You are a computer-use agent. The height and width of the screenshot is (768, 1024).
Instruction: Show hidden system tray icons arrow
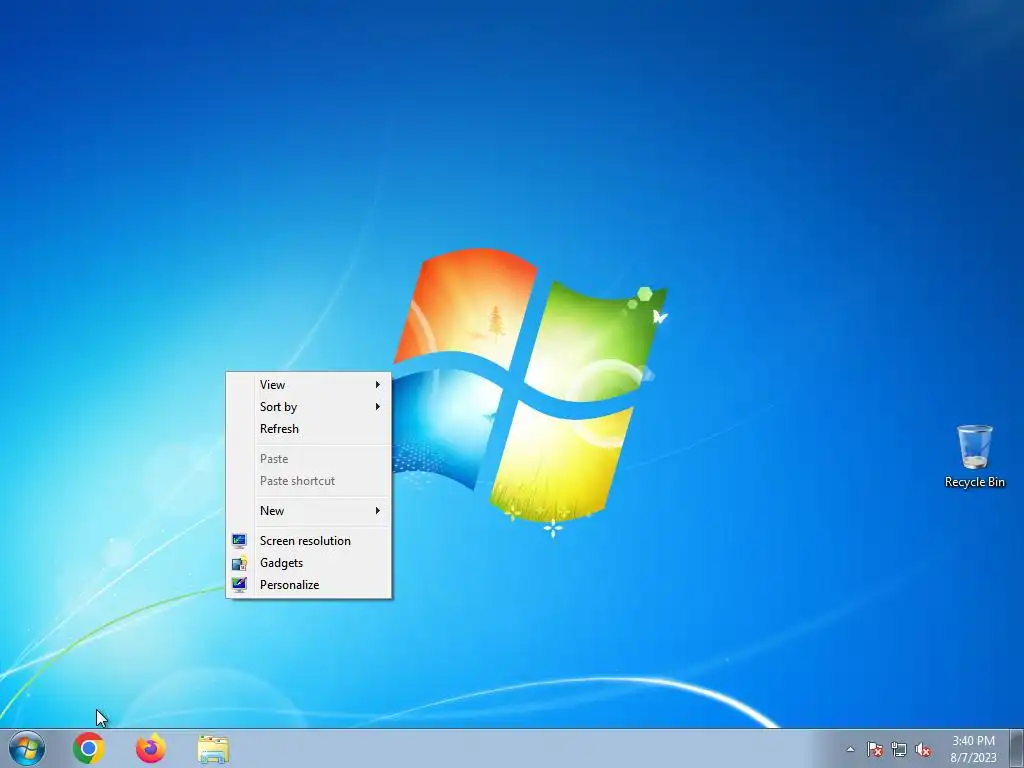[850, 749]
